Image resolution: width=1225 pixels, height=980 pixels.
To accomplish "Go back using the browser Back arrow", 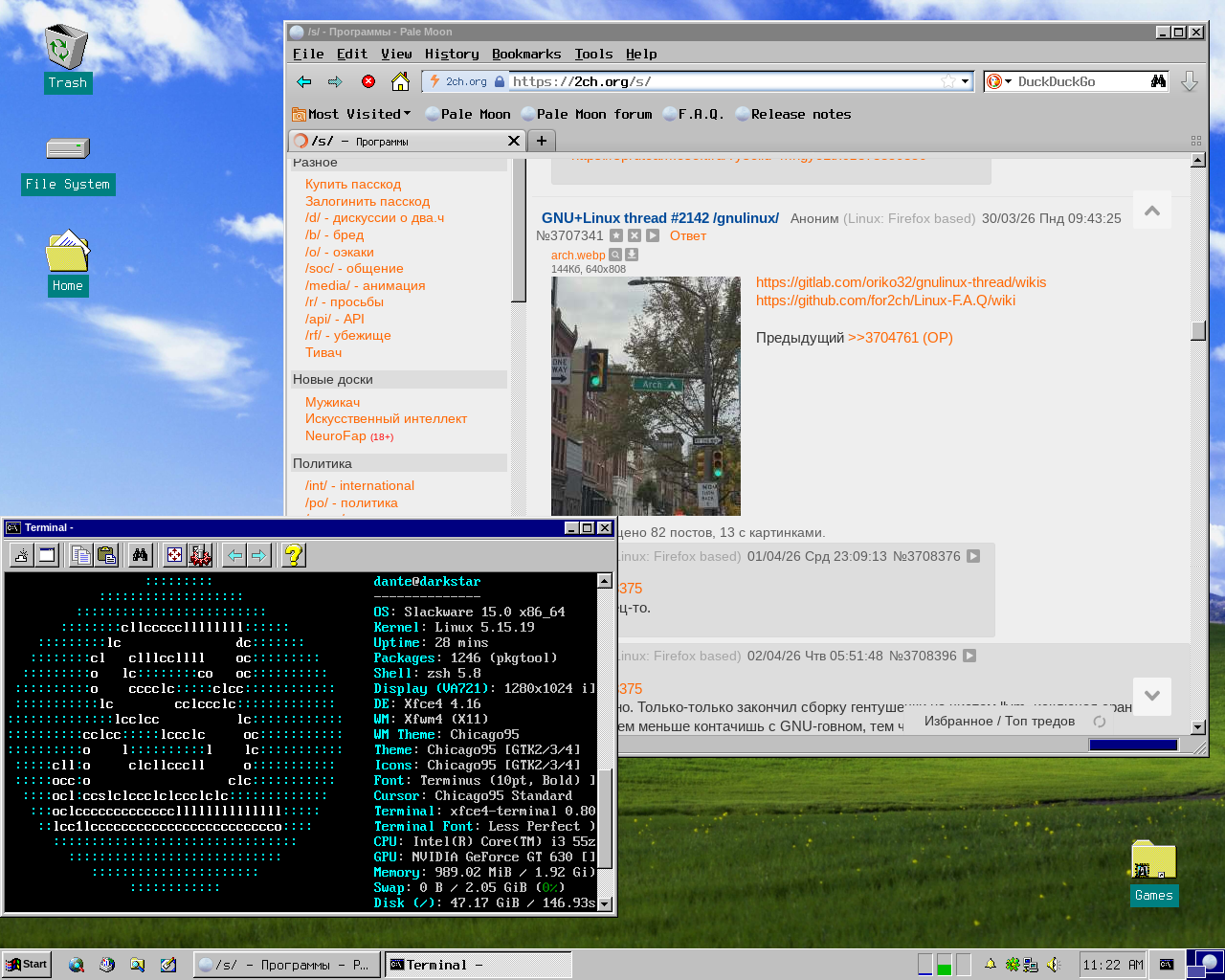I will tap(304, 81).
